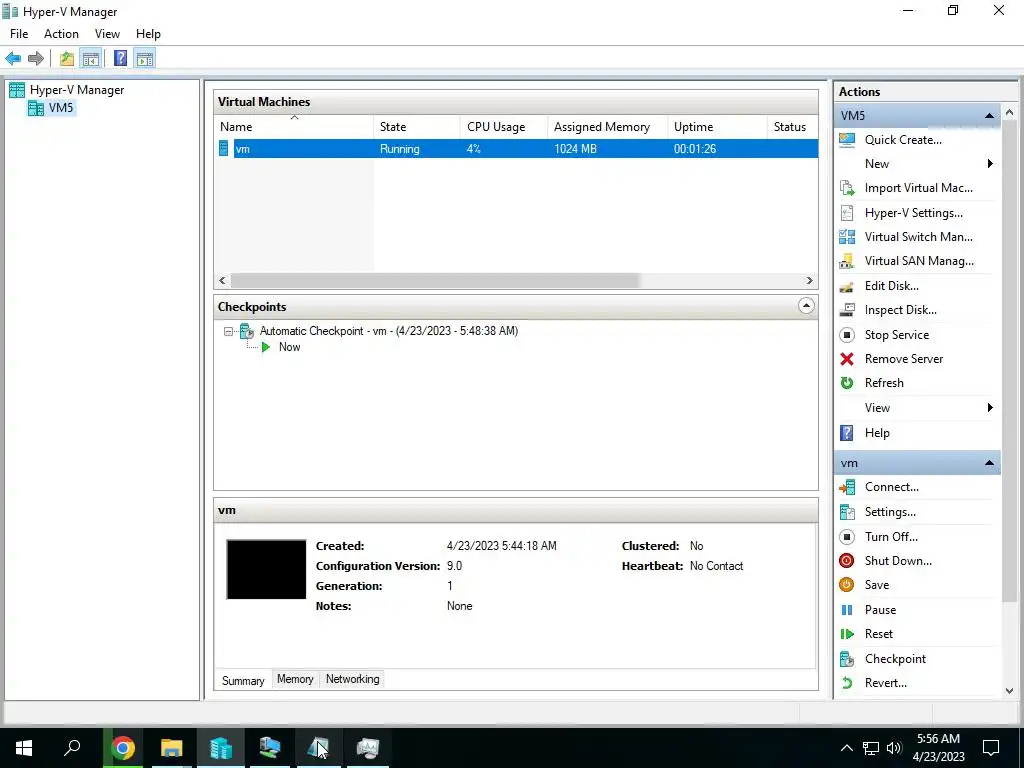Viewport: 1024px width, 768px height.
Task: Open Virtual SAN Manager
Action: point(919,261)
